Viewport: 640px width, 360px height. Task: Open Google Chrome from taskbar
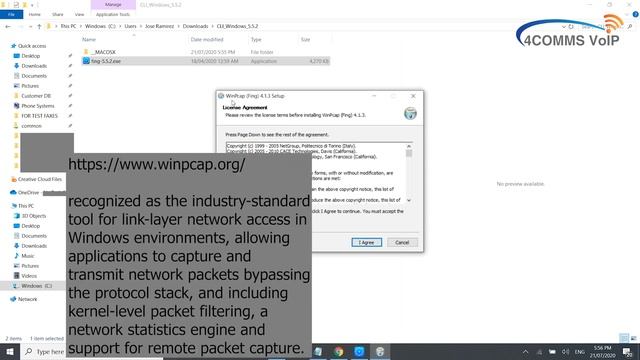[x=338, y=351]
